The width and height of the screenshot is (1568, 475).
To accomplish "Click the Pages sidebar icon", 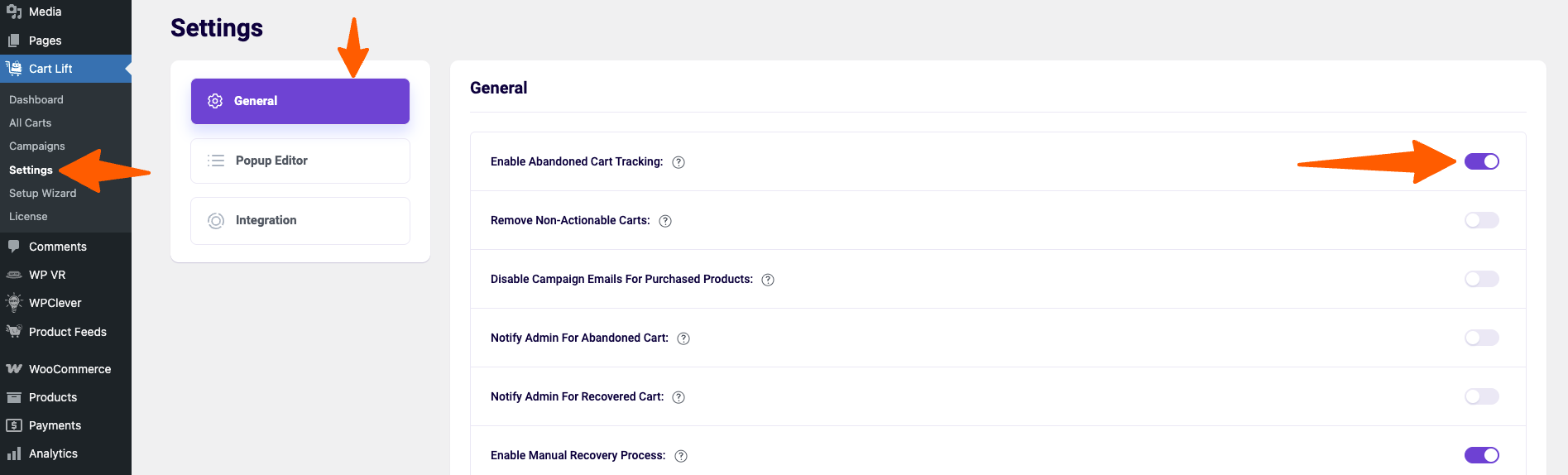I will click(x=14, y=41).
